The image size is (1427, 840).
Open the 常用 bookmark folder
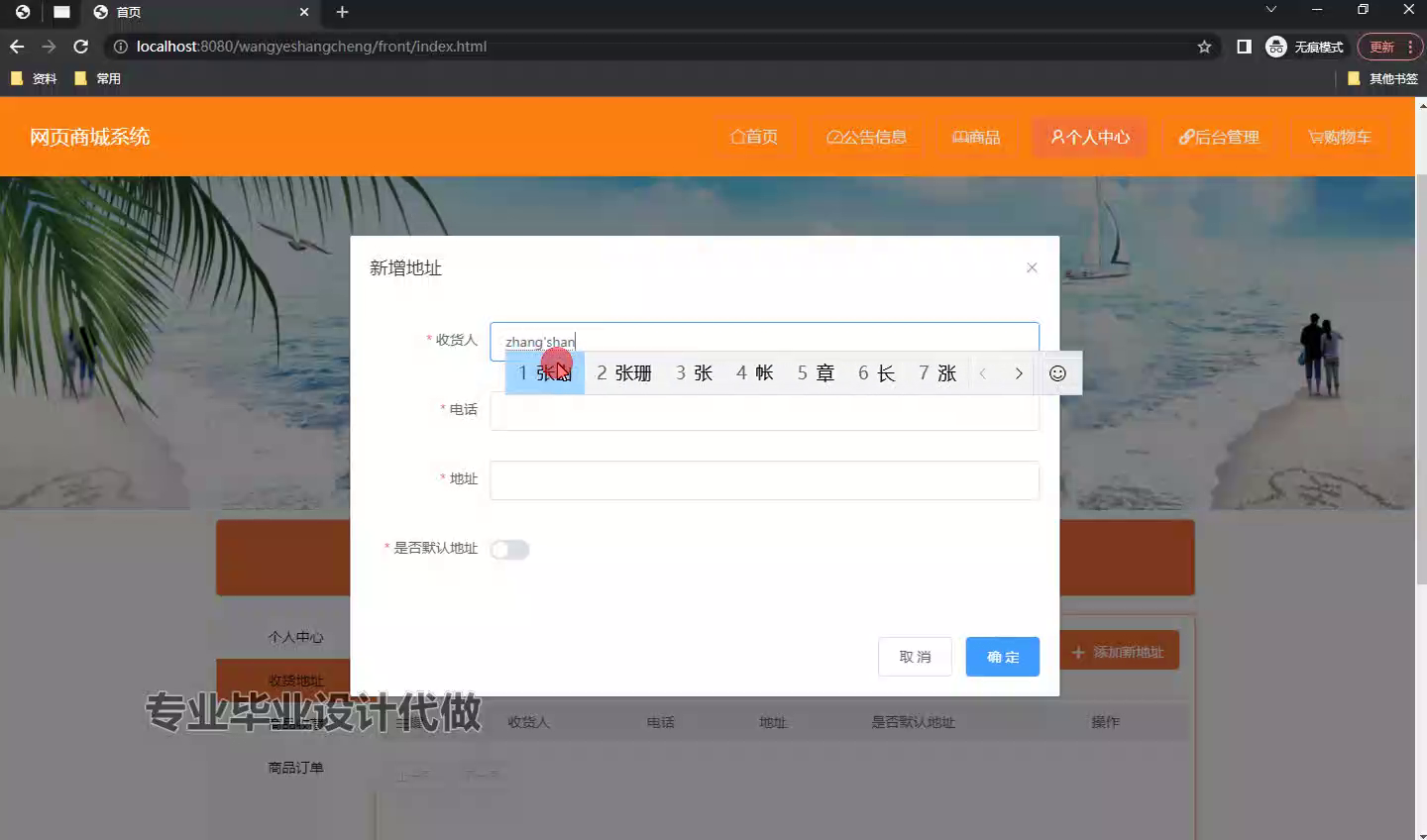click(x=97, y=78)
